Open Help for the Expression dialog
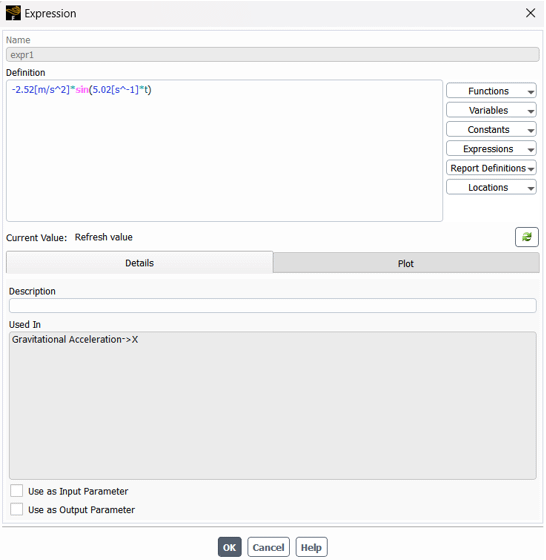Viewport: 546px width, 560px height. point(311,547)
